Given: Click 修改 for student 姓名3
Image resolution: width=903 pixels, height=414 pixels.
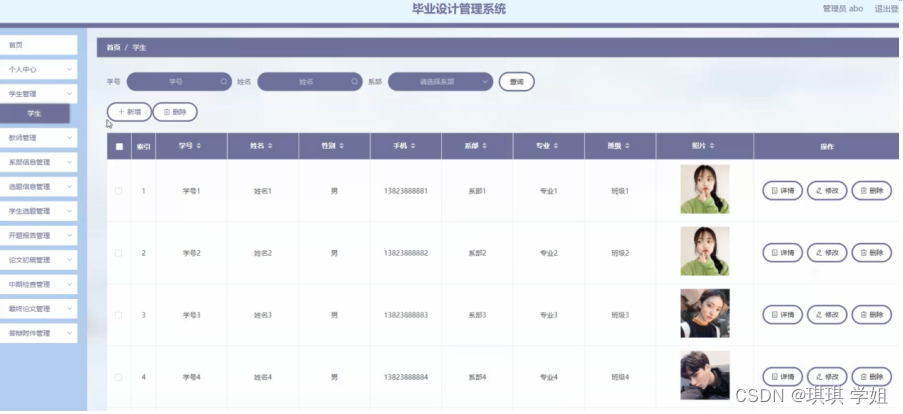Looking at the screenshot, I should coord(827,315).
